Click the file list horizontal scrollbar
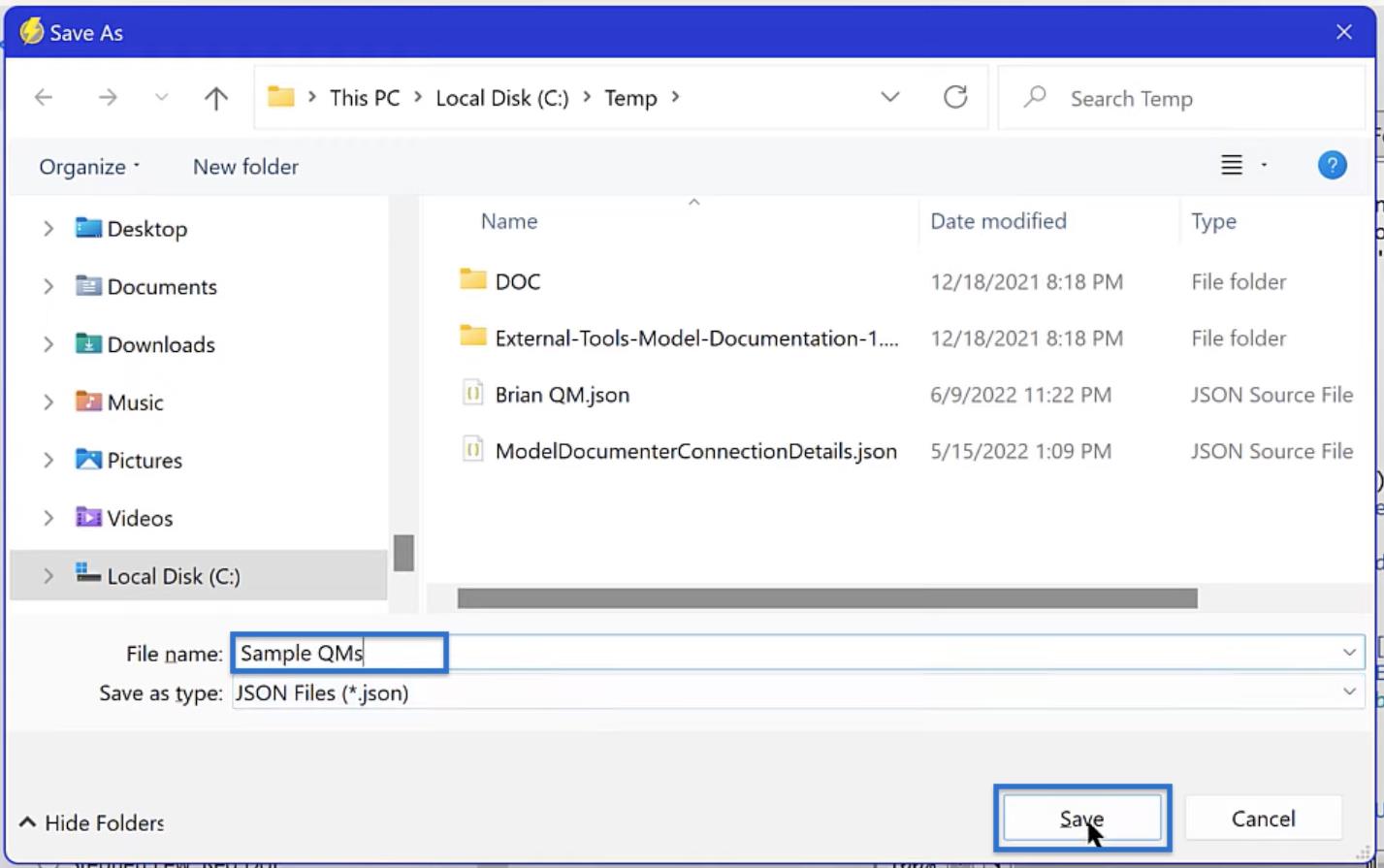The image size is (1384, 868). (x=827, y=598)
